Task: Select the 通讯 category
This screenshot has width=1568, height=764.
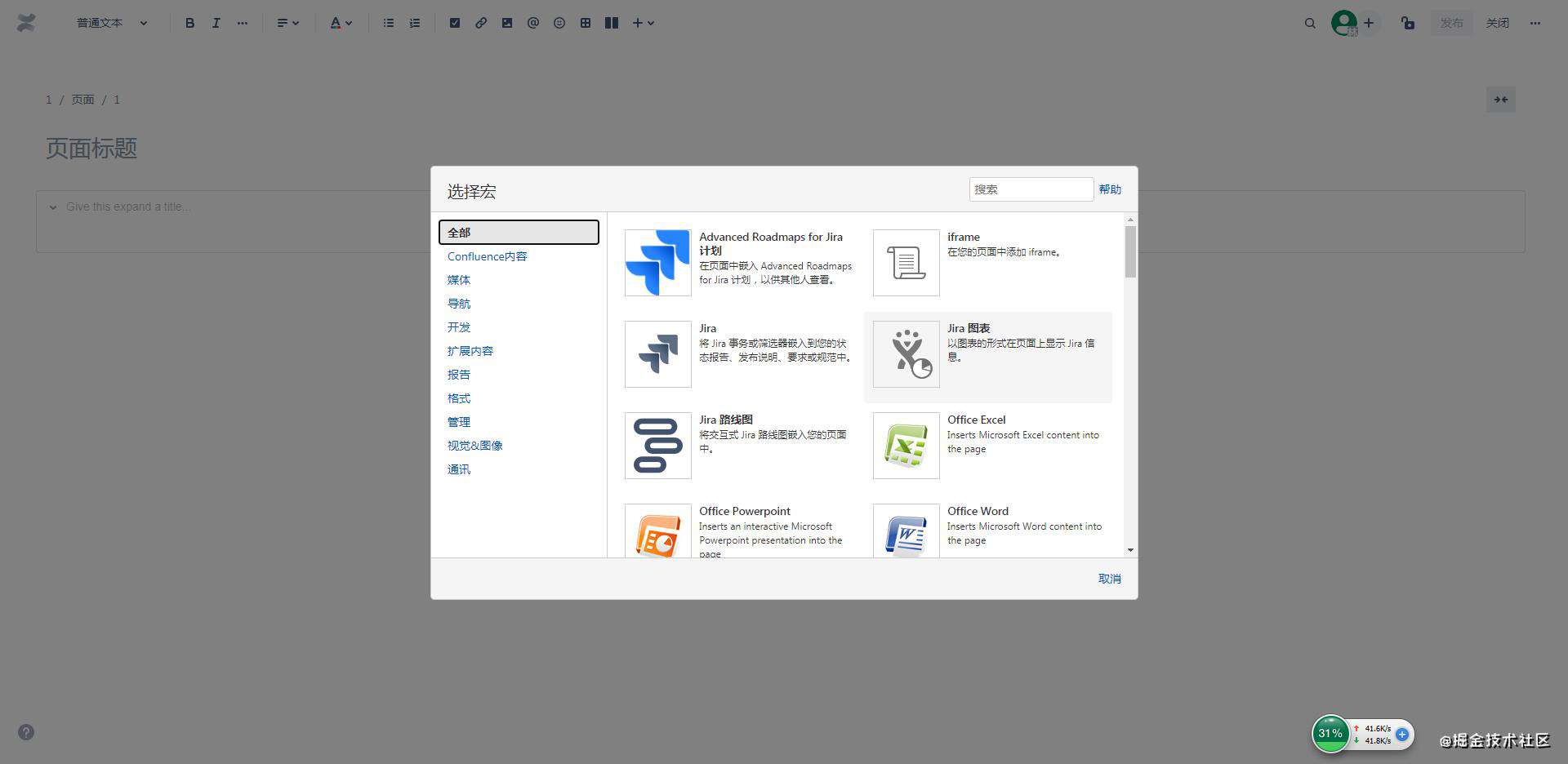Action: [459, 469]
